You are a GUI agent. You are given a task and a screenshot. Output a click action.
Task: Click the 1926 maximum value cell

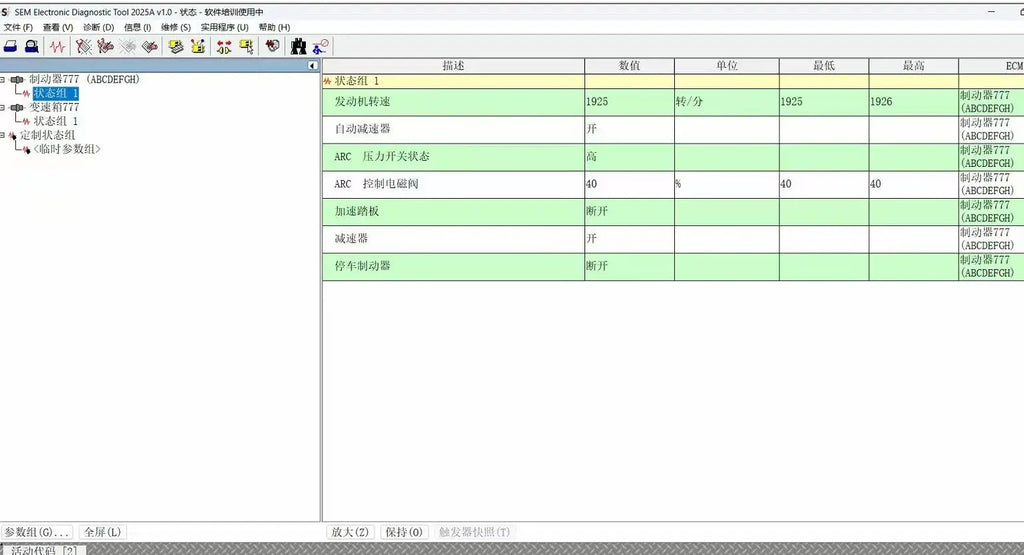click(x=914, y=102)
